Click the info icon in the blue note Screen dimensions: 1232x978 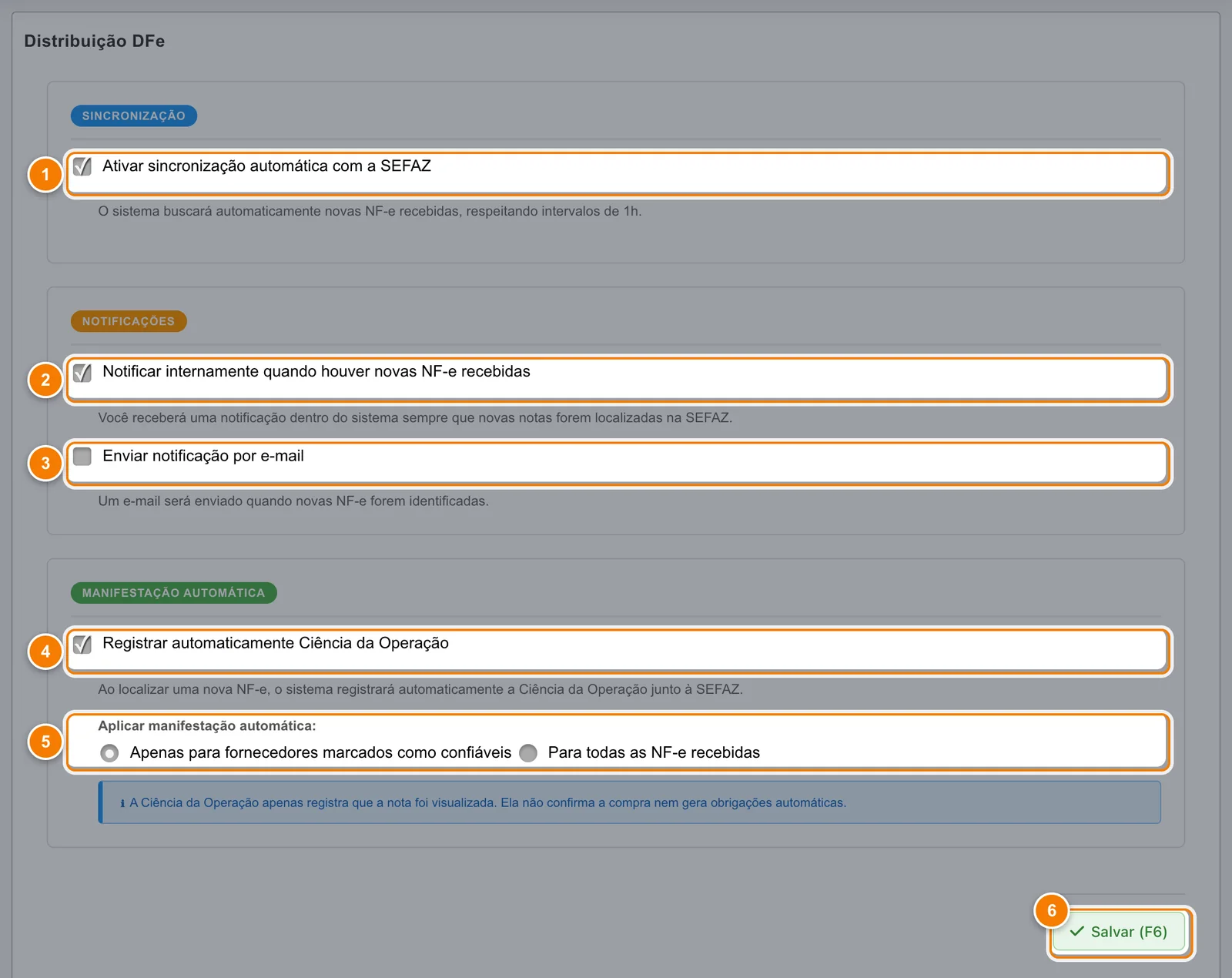click(x=122, y=803)
